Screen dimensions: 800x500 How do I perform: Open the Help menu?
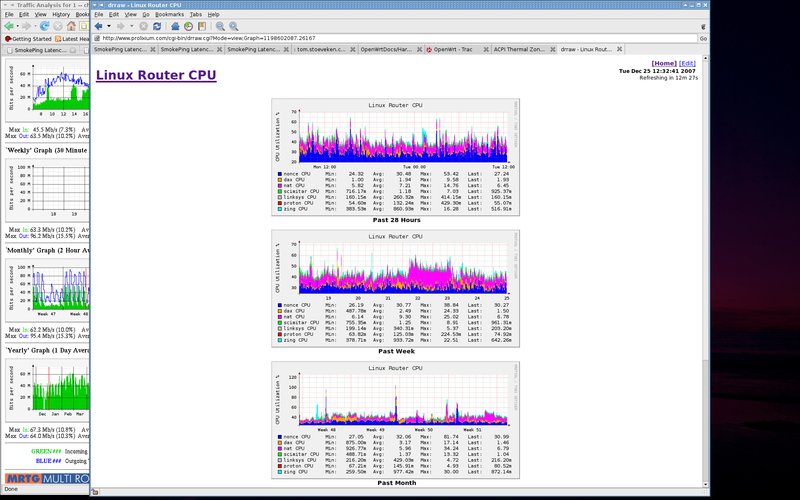213,14
